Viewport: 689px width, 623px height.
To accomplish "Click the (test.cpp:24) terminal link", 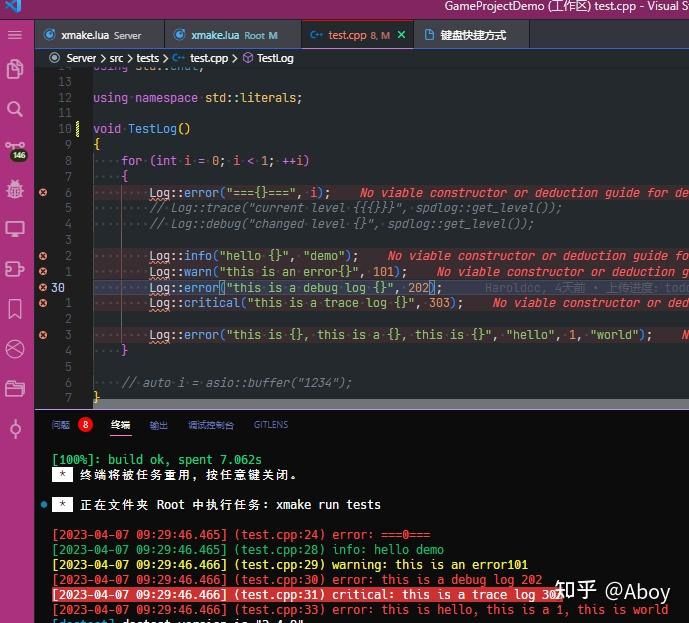I will pos(279,535).
